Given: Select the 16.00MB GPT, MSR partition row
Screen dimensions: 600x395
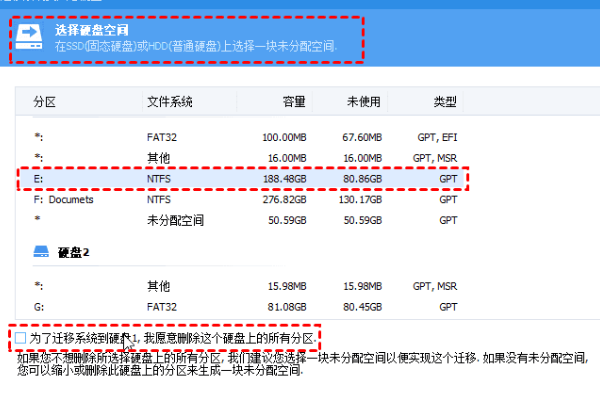Looking at the screenshot, I should click(x=242, y=158).
